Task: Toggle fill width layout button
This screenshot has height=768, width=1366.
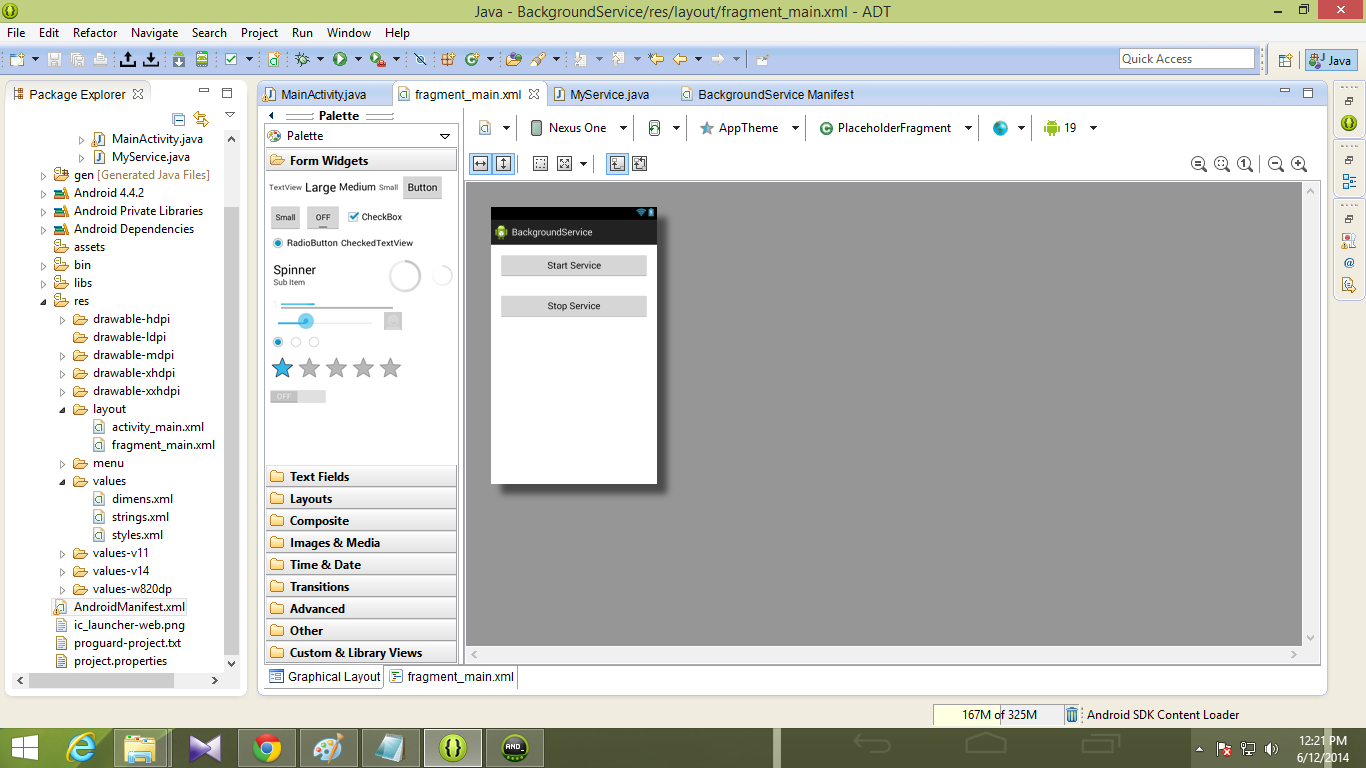Action: point(481,163)
